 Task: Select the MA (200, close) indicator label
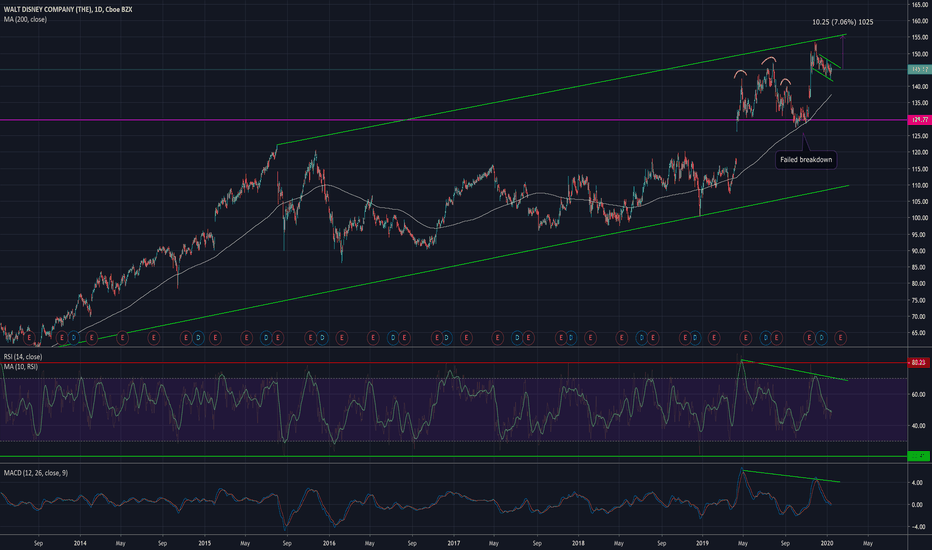tap(25, 19)
